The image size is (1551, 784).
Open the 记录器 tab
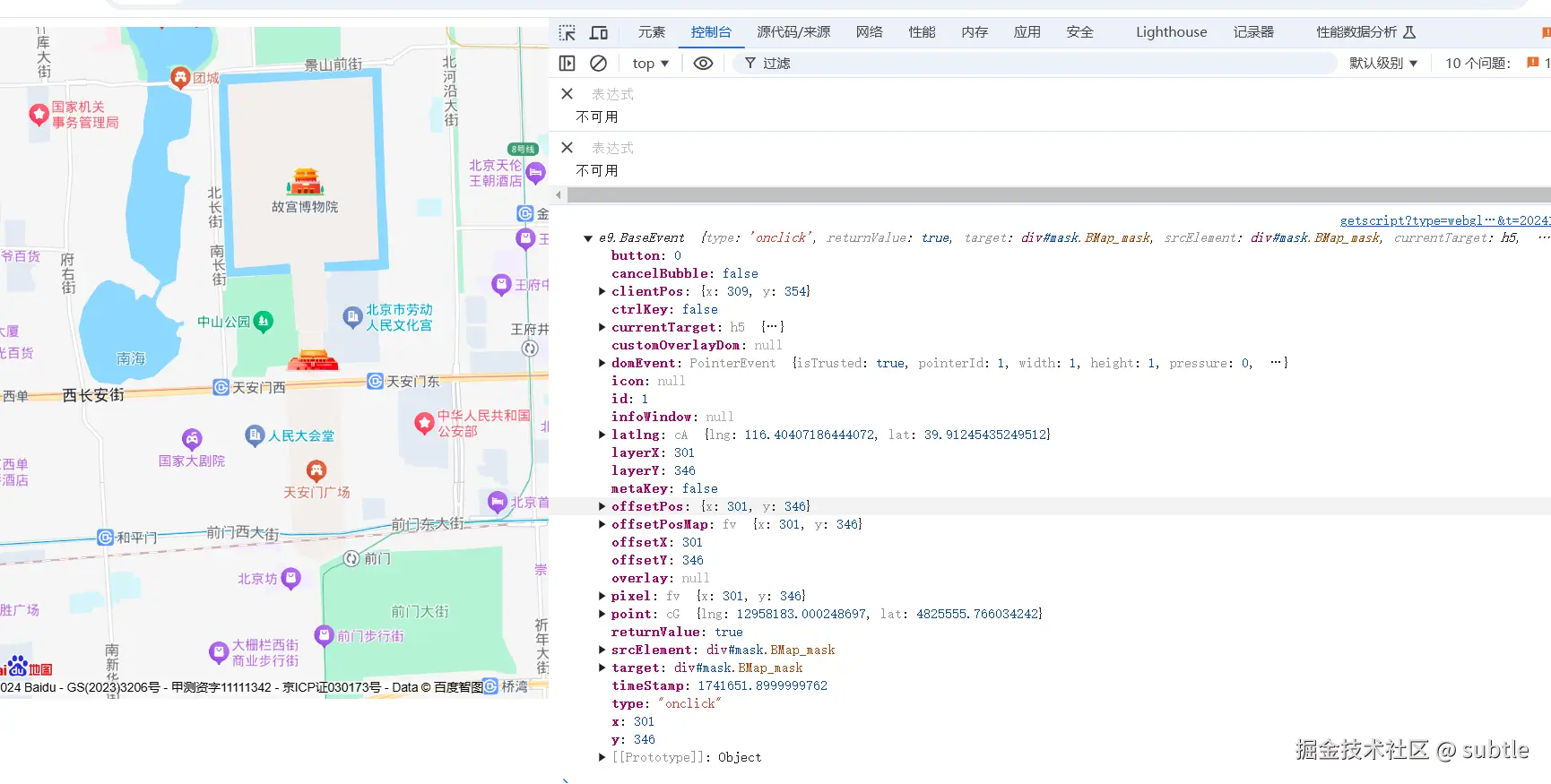coord(1253,32)
